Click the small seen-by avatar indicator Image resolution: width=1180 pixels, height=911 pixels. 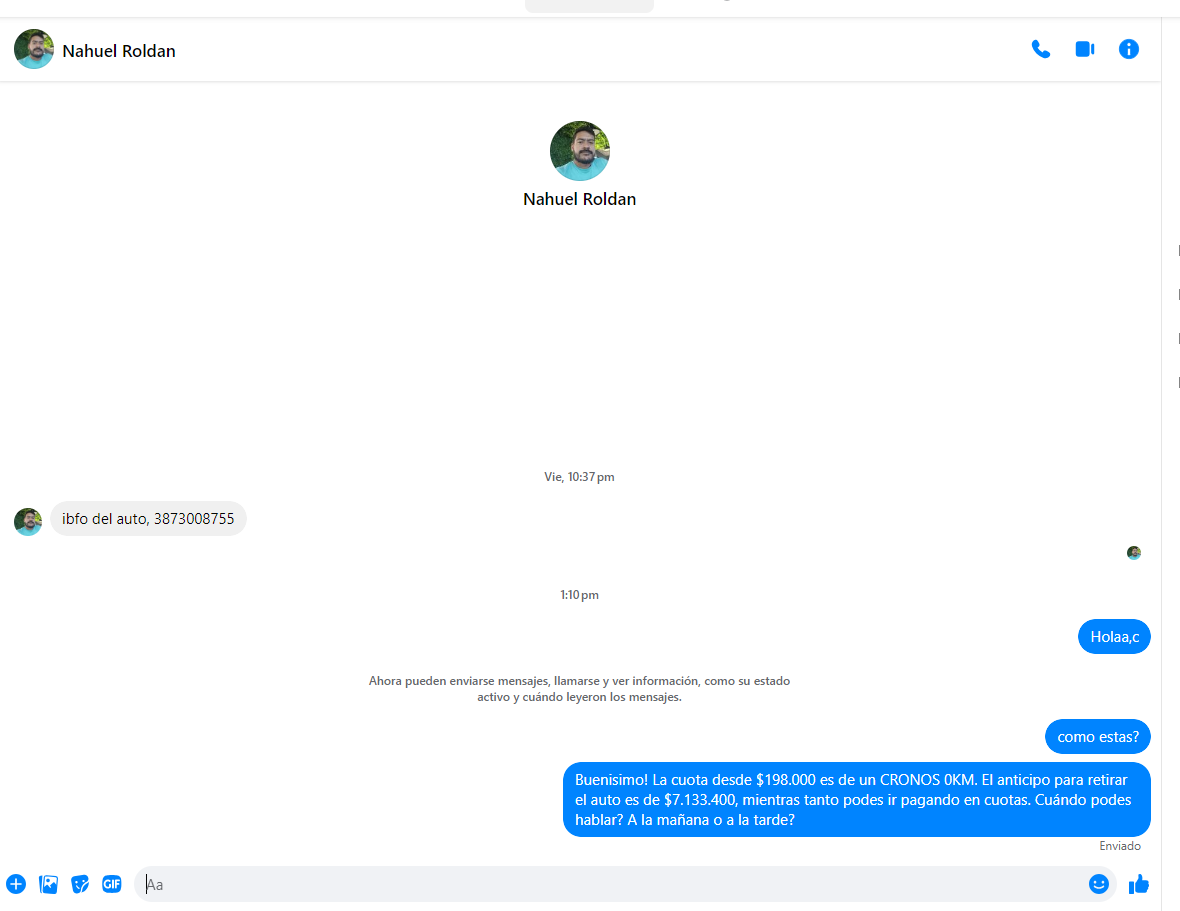click(1133, 553)
